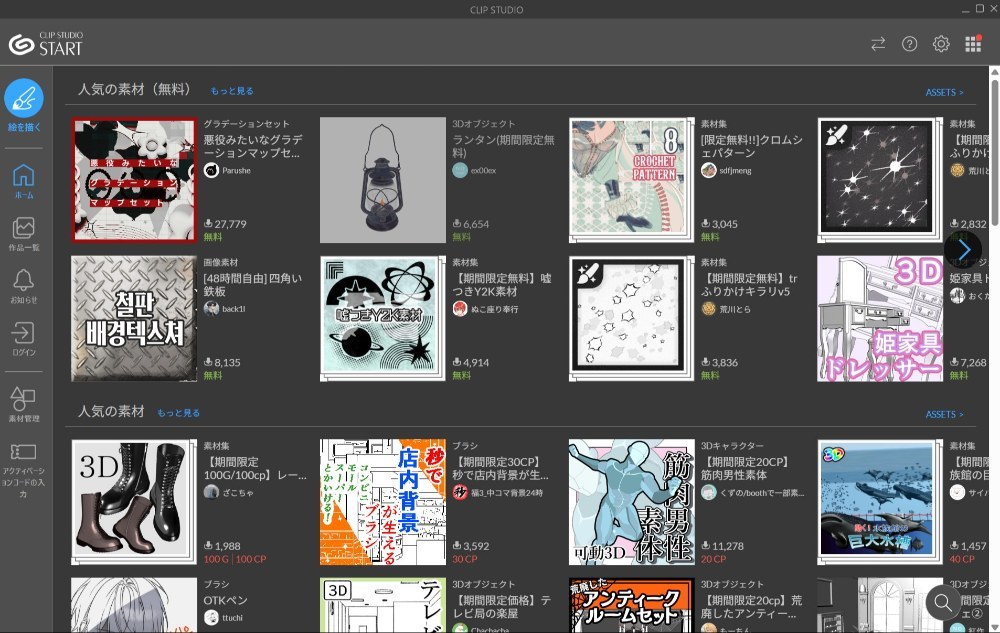
Task: Click author name back1l
Action: [233, 309]
